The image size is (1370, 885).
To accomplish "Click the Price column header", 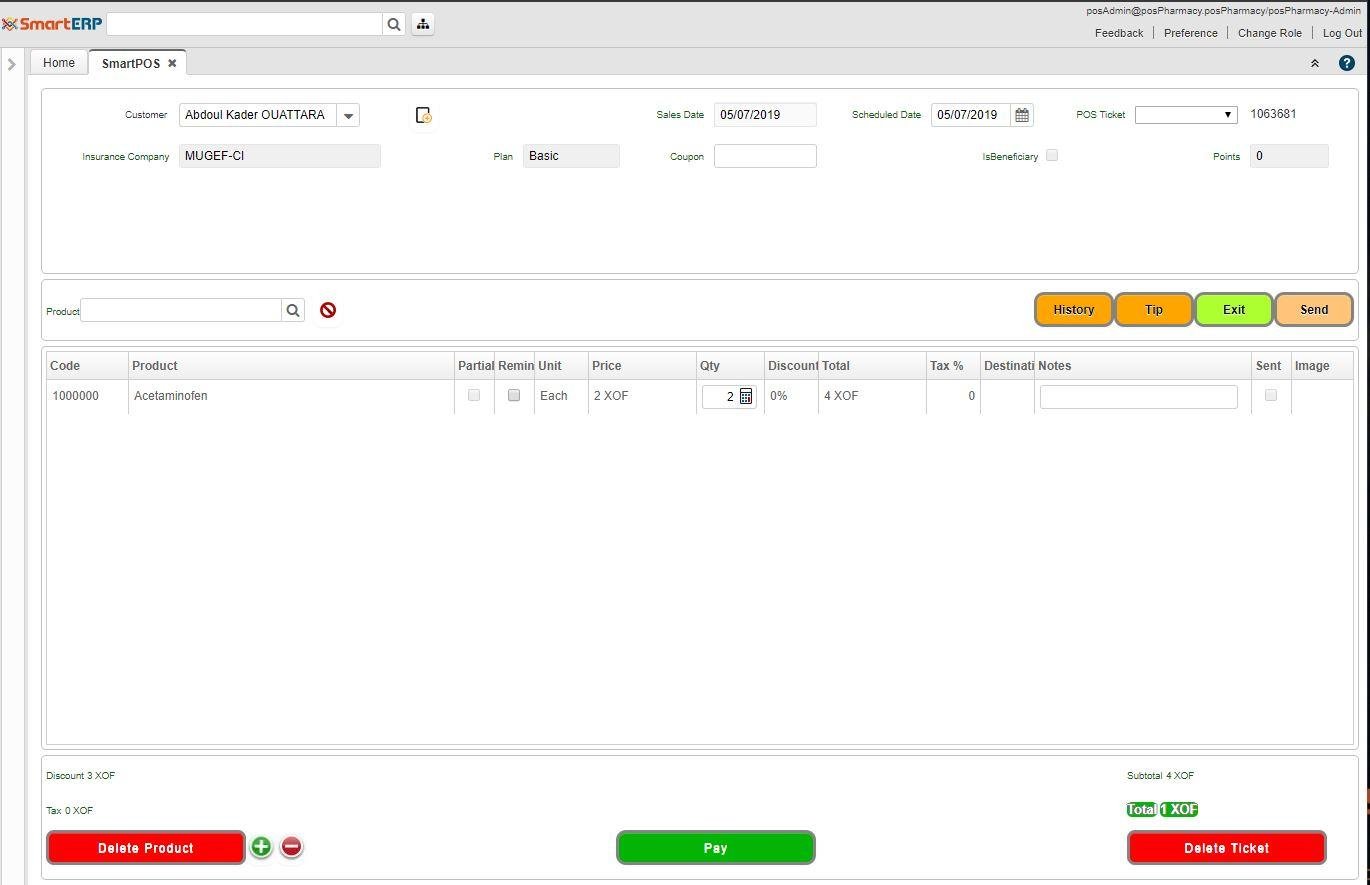I will pyautogui.click(x=642, y=366).
